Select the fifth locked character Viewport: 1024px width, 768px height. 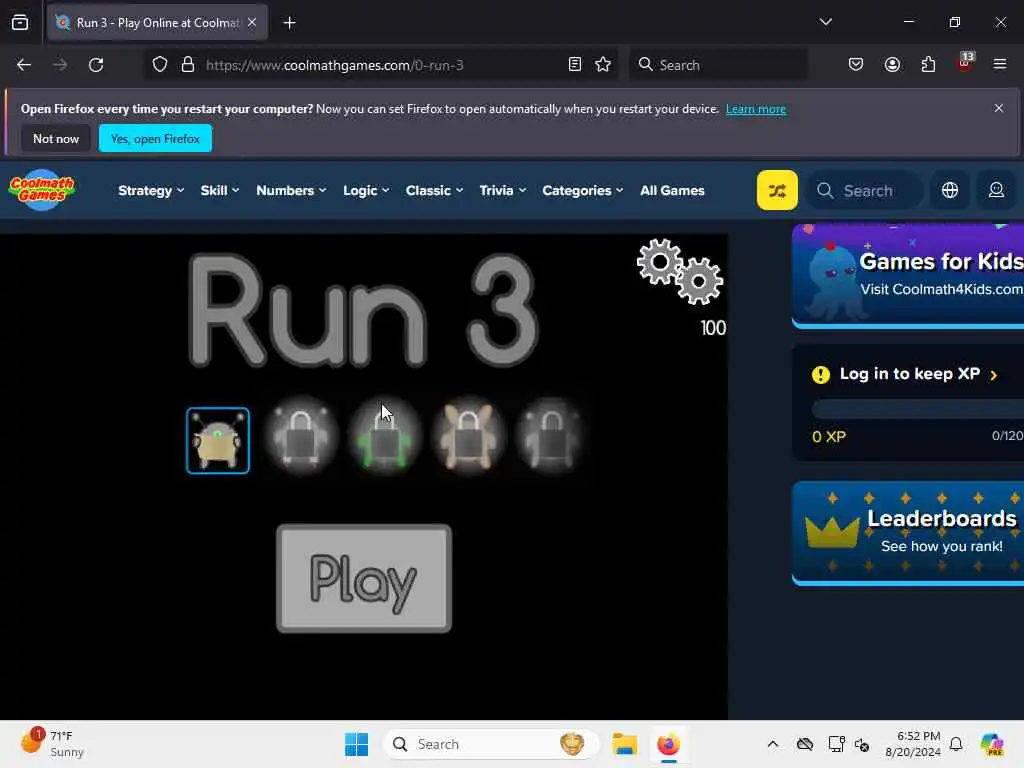pyautogui.click(x=551, y=436)
